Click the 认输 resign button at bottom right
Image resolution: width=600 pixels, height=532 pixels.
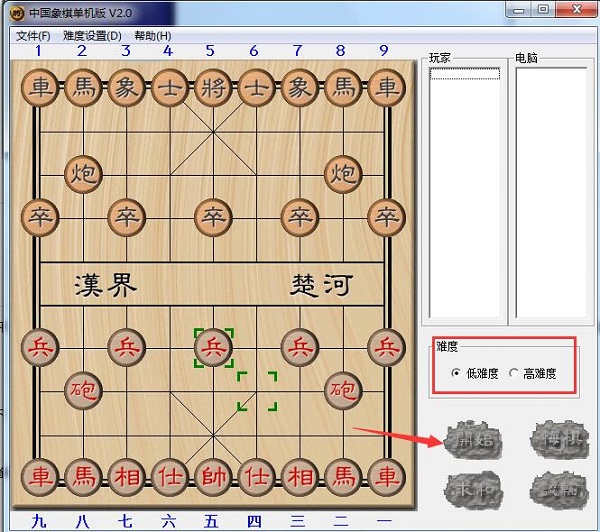(x=557, y=487)
